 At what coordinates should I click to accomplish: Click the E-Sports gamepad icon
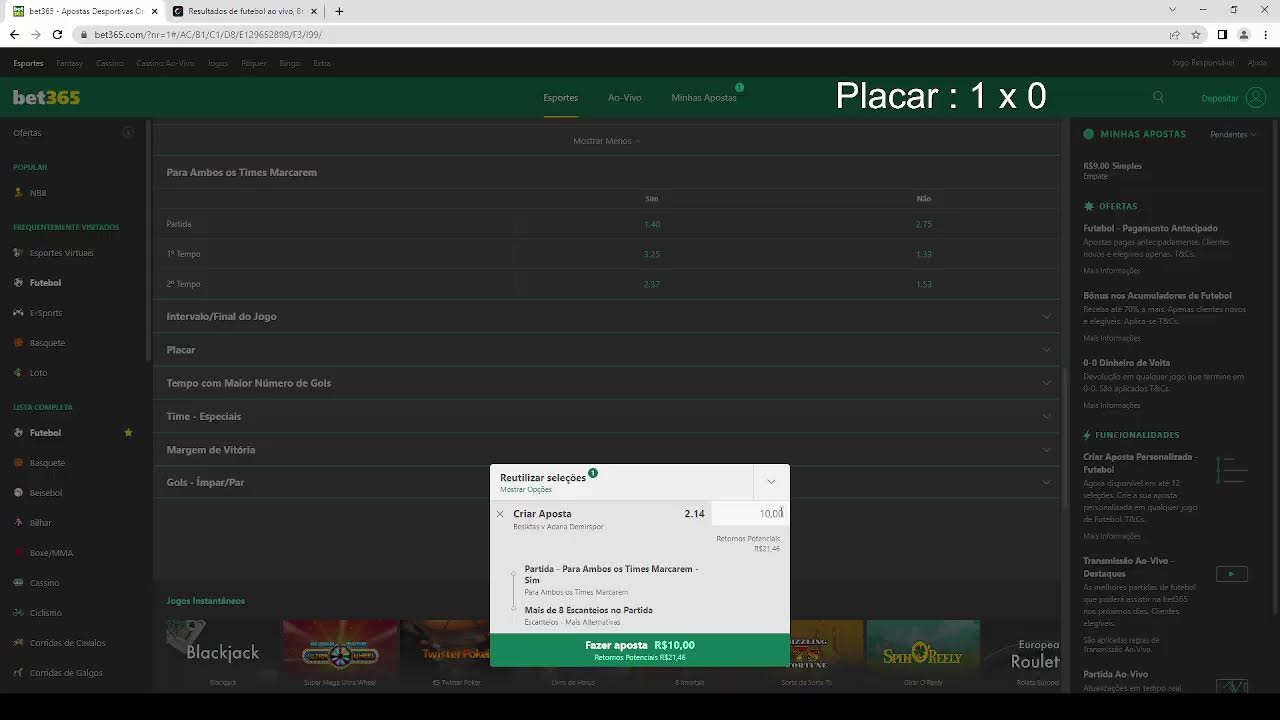[18, 313]
